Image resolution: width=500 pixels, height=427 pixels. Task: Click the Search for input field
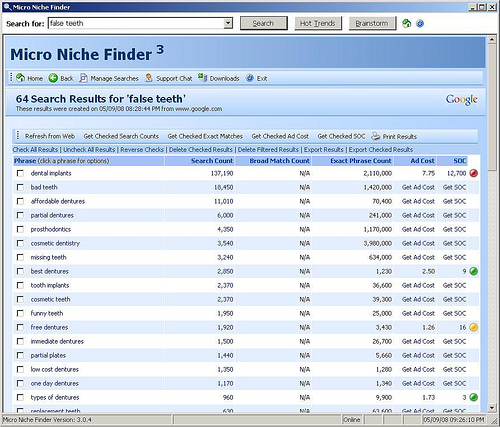[136, 23]
